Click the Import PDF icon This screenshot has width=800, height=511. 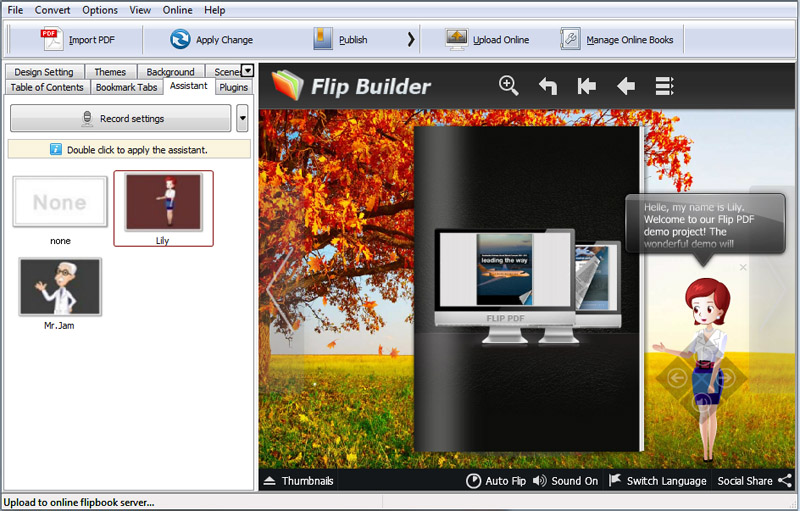tap(52, 39)
